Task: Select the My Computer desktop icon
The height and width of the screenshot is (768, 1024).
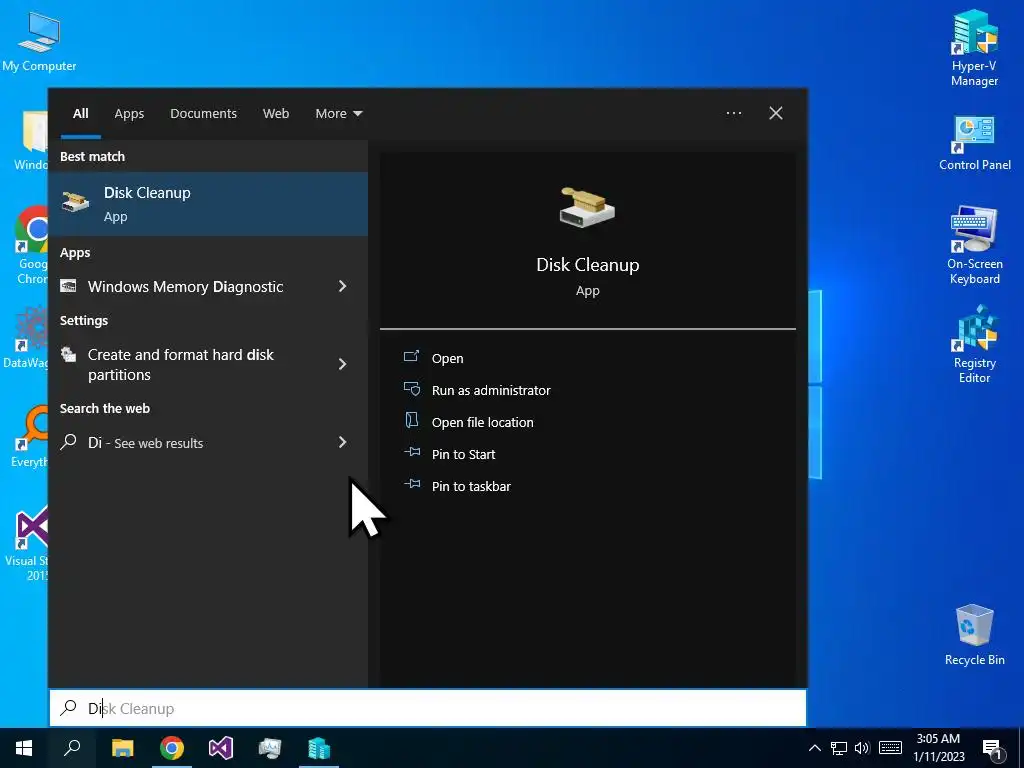Action: [39, 42]
